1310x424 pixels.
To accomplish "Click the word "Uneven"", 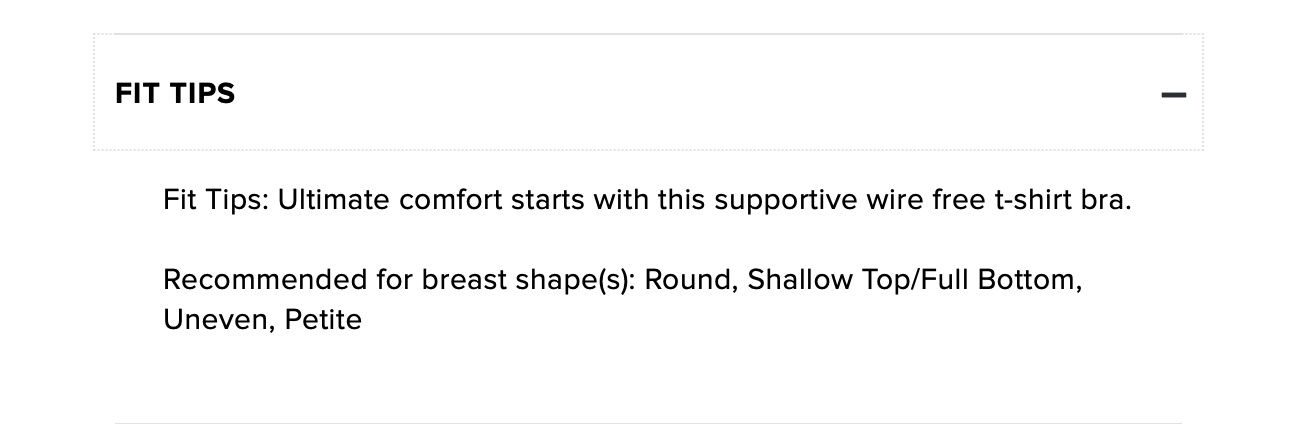I will point(216,320).
